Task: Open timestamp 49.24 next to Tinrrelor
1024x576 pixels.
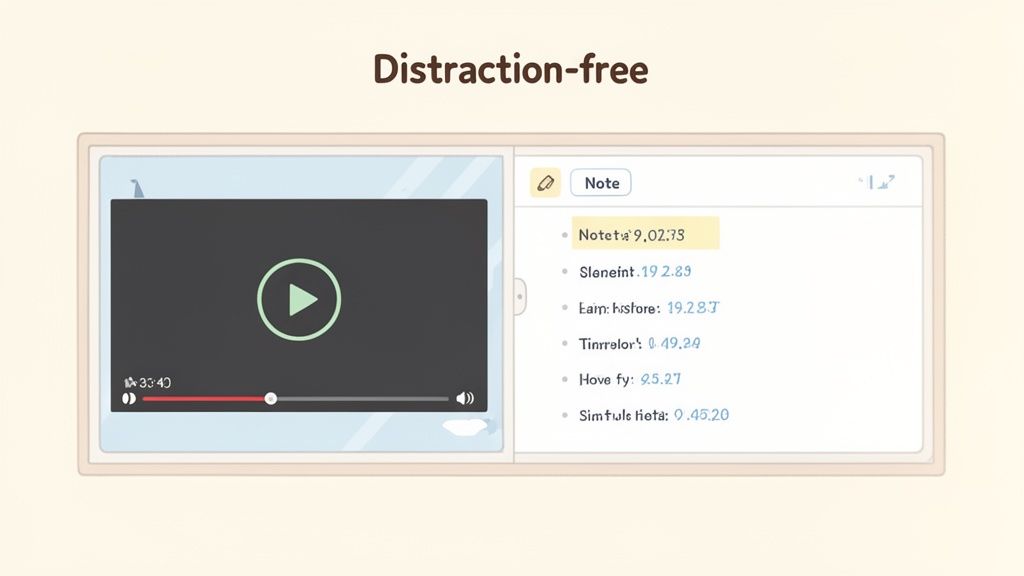Action: pos(674,344)
